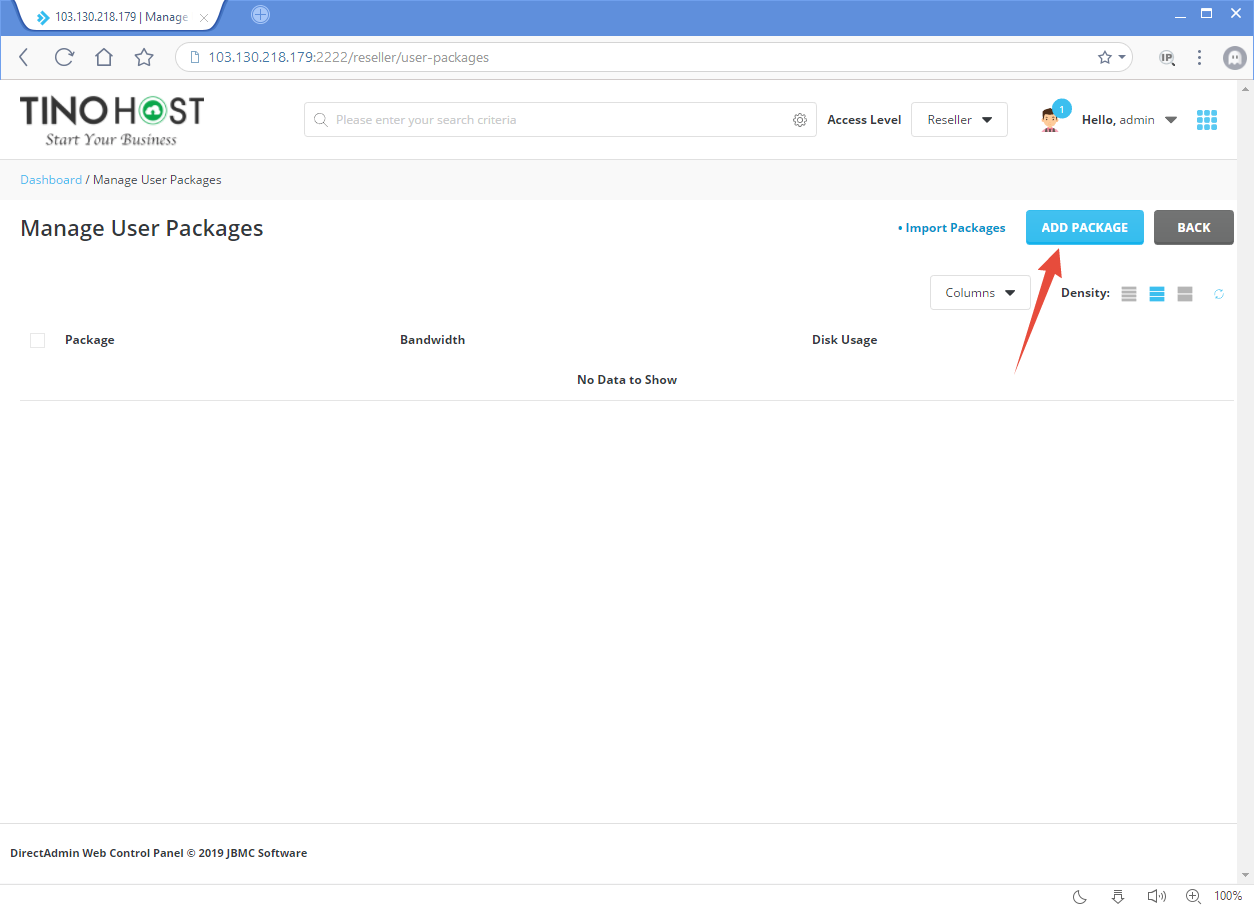Expand the Hello, admin user menu
1254x908 pixels.
(x=1128, y=120)
